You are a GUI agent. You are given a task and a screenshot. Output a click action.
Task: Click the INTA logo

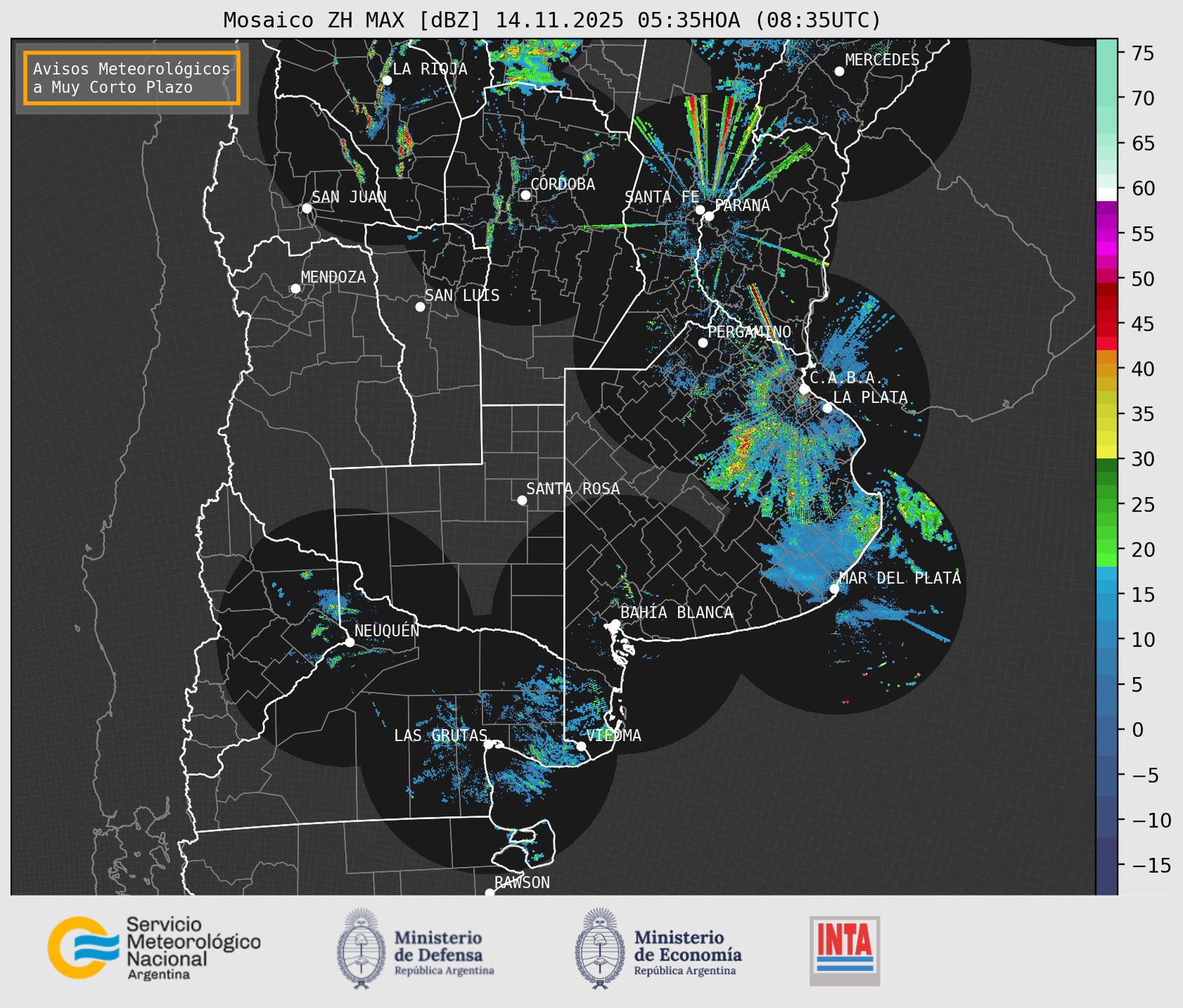[x=844, y=950]
